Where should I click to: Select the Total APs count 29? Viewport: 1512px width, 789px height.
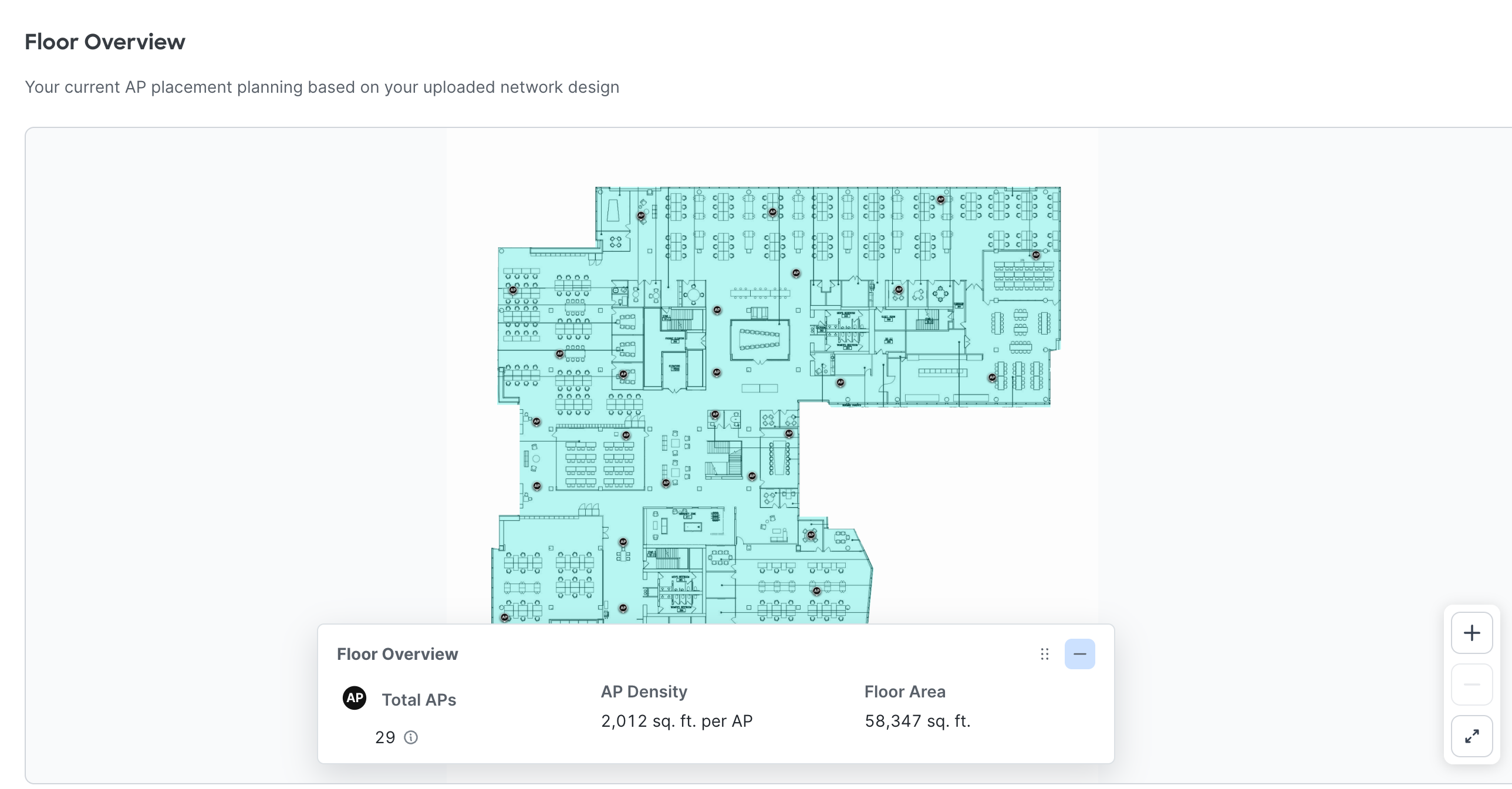(385, 737)
